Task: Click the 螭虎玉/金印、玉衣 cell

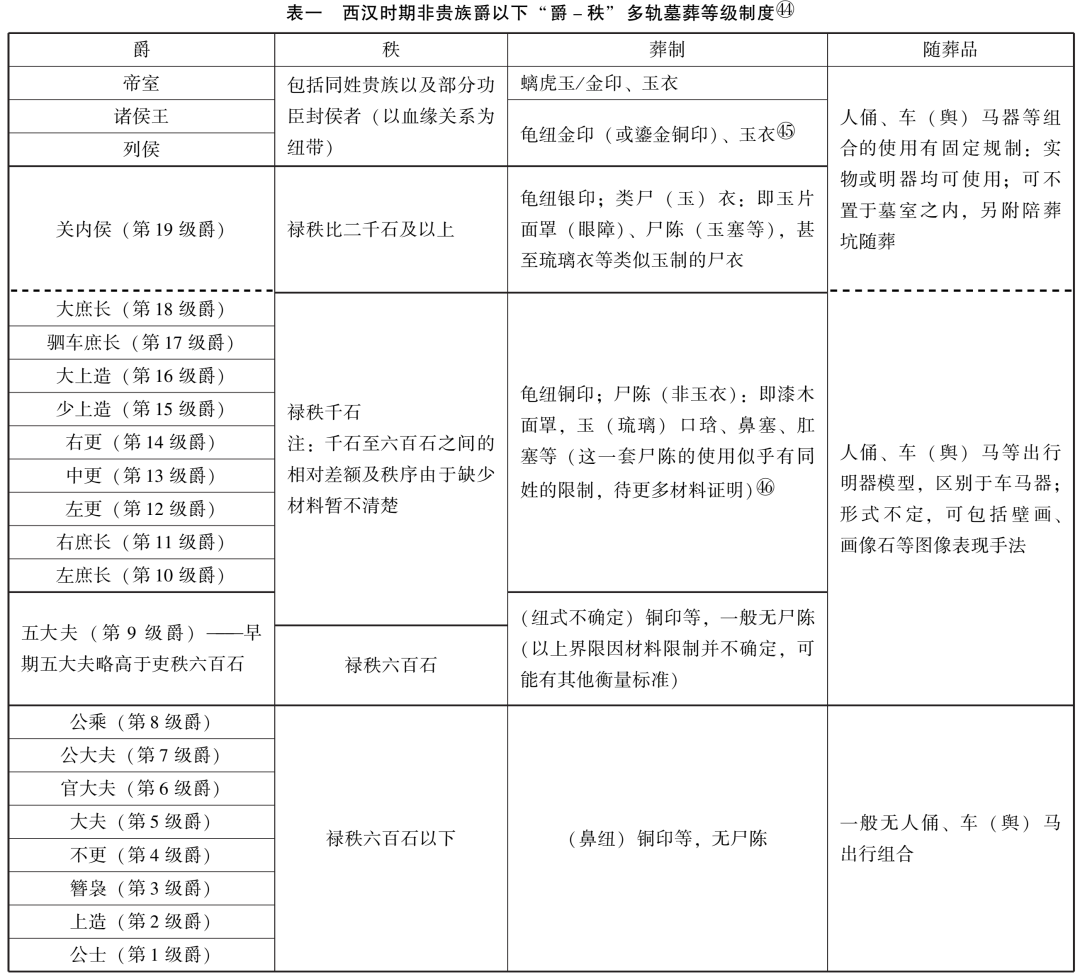Action: [x=667, y=83]
